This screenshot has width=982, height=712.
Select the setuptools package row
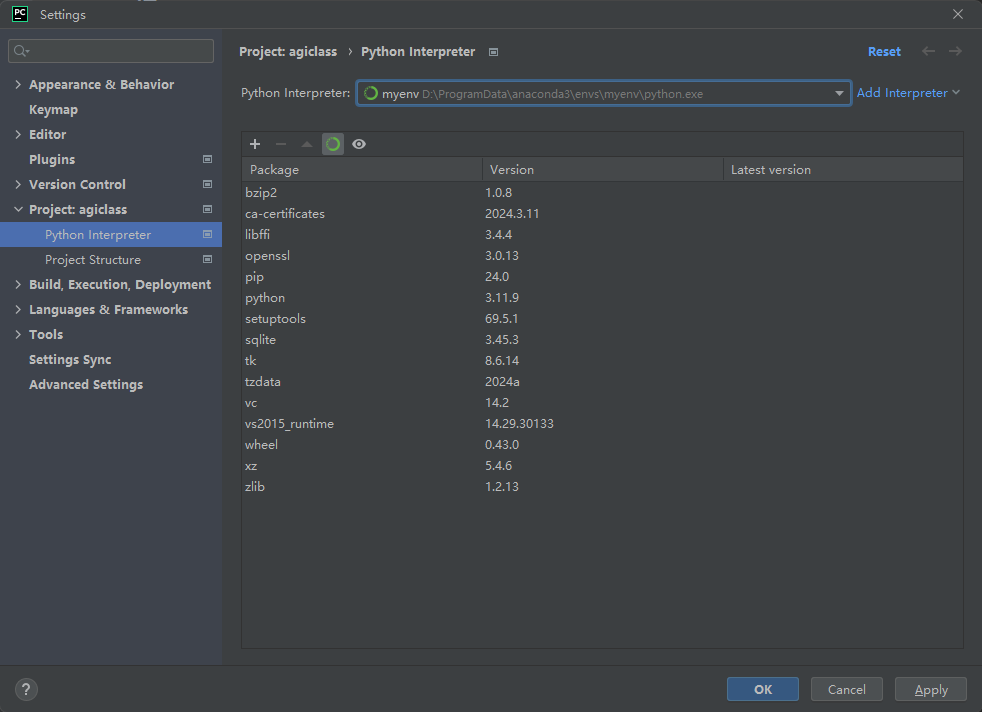tap(602, 318)
